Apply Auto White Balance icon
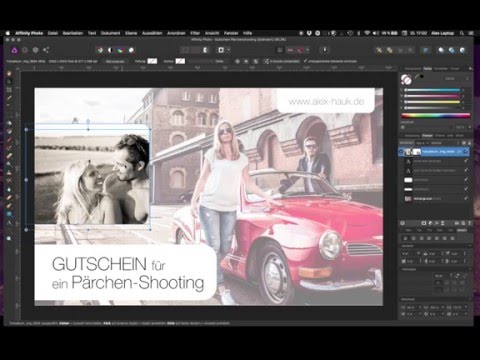480x360 pixels. coord(131,50)
